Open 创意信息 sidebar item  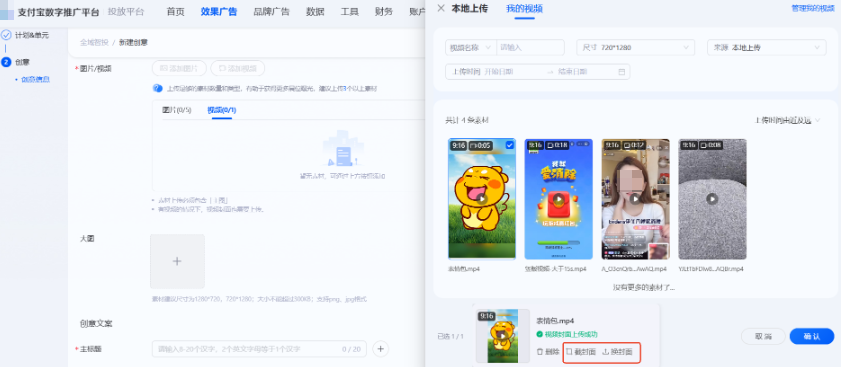[35, 79]
